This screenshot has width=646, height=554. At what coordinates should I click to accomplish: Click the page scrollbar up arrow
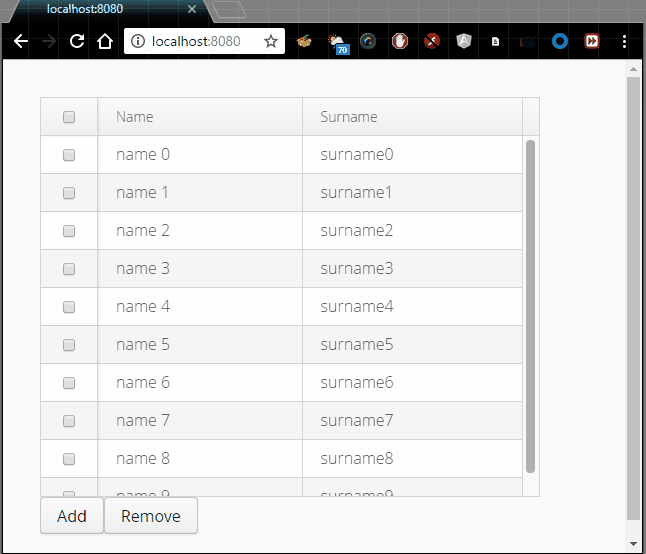[x=633, y=69]
